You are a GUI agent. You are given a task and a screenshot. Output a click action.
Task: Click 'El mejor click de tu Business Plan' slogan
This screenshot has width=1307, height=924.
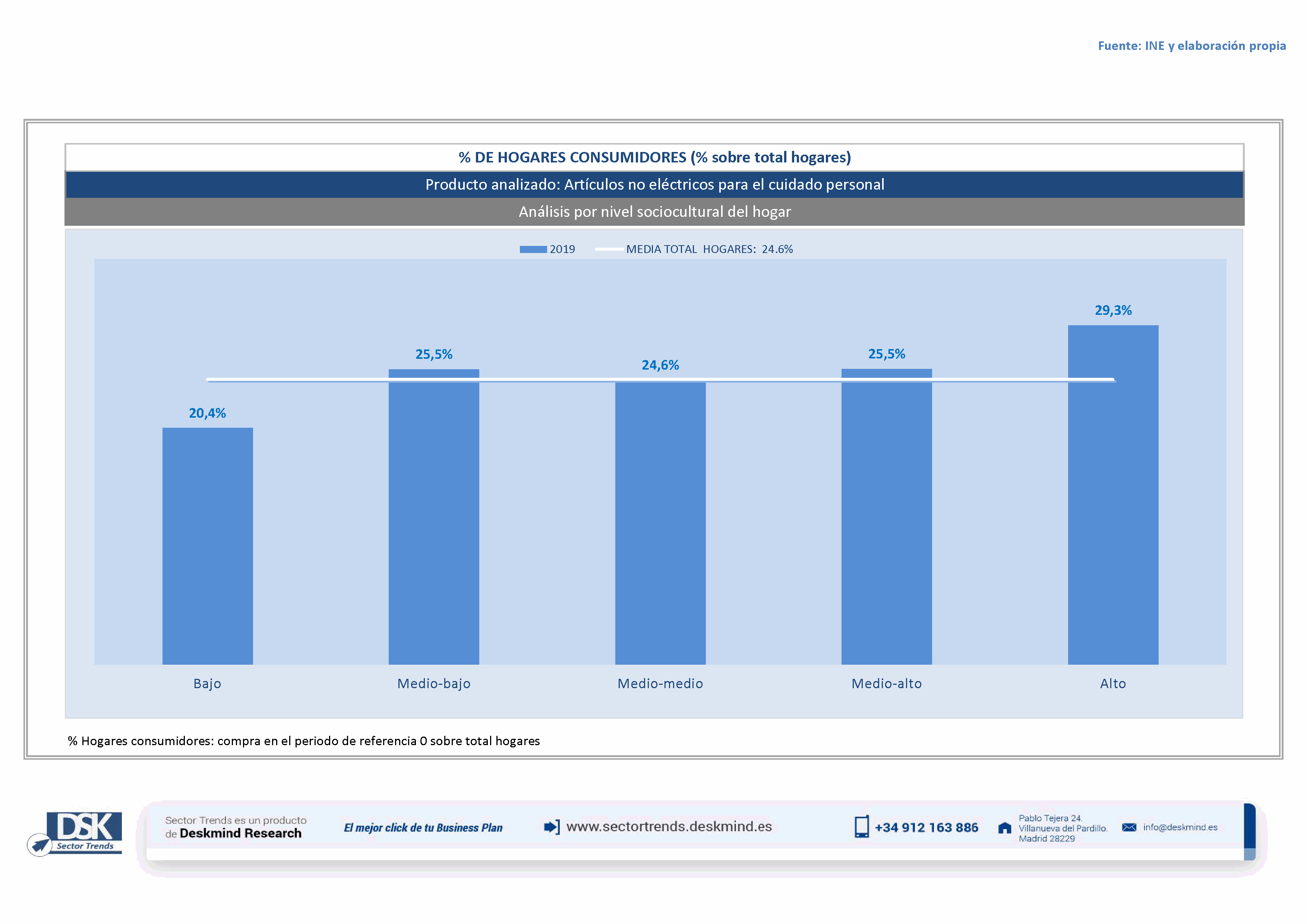pos(423,828)
